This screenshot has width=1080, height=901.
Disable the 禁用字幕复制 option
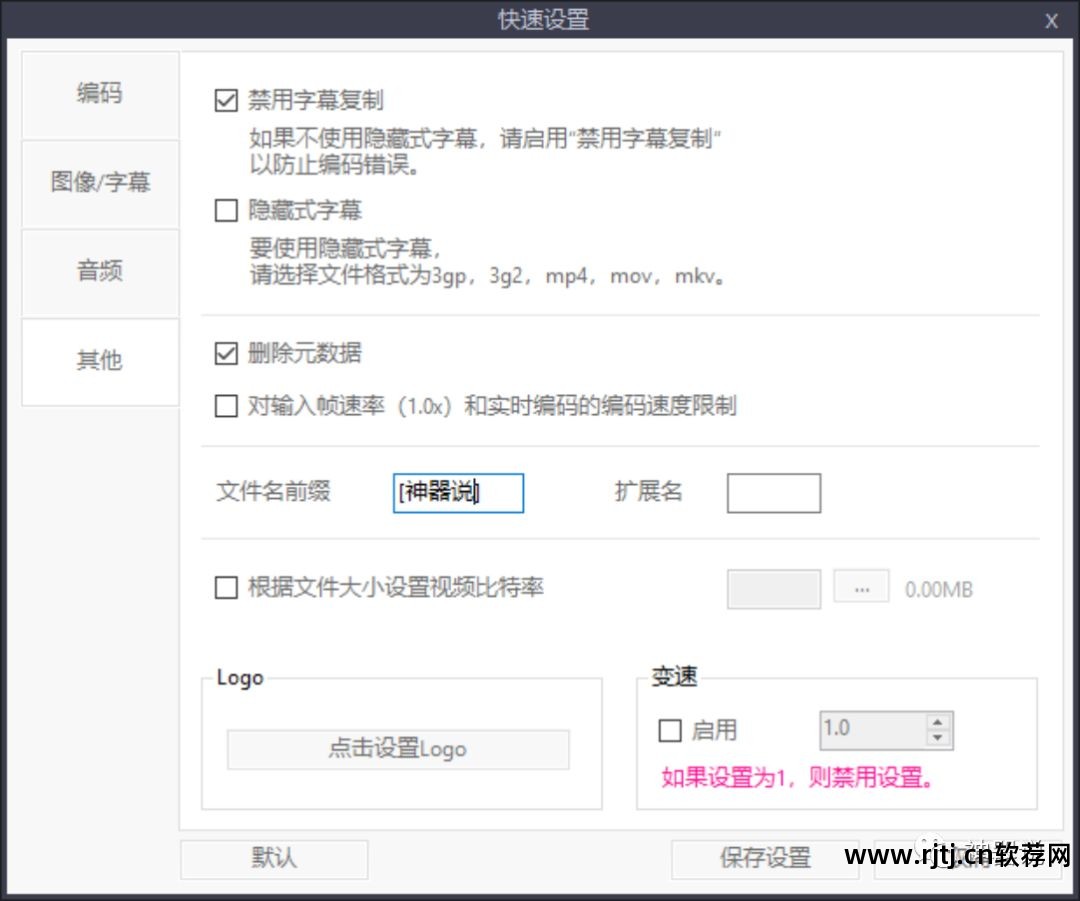pos(226,100)
